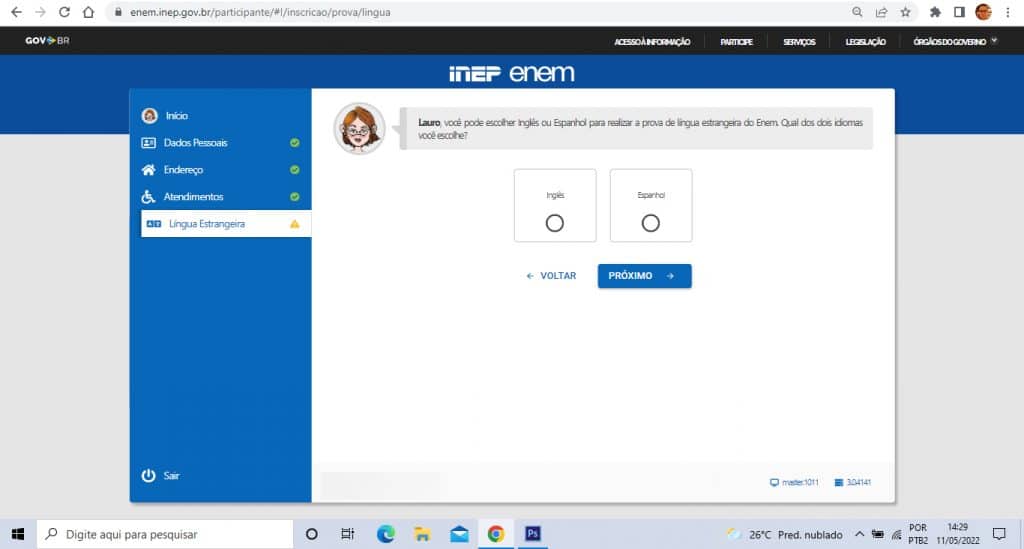Expand ÓRGÃOS DO GOVERNO dropdown
The width and height of the screenshot is (1024, 549).
(x=955, y=41)
